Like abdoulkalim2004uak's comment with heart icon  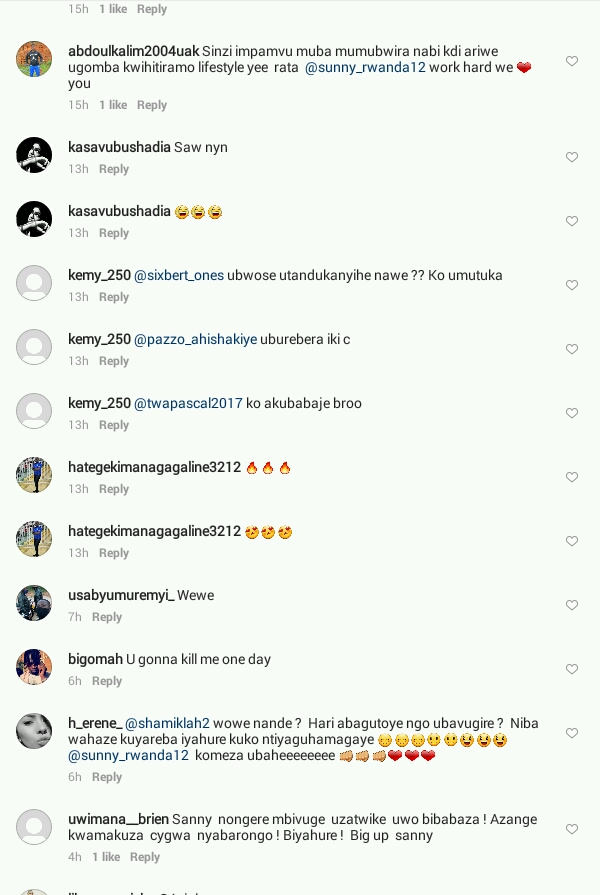(571, 61)
